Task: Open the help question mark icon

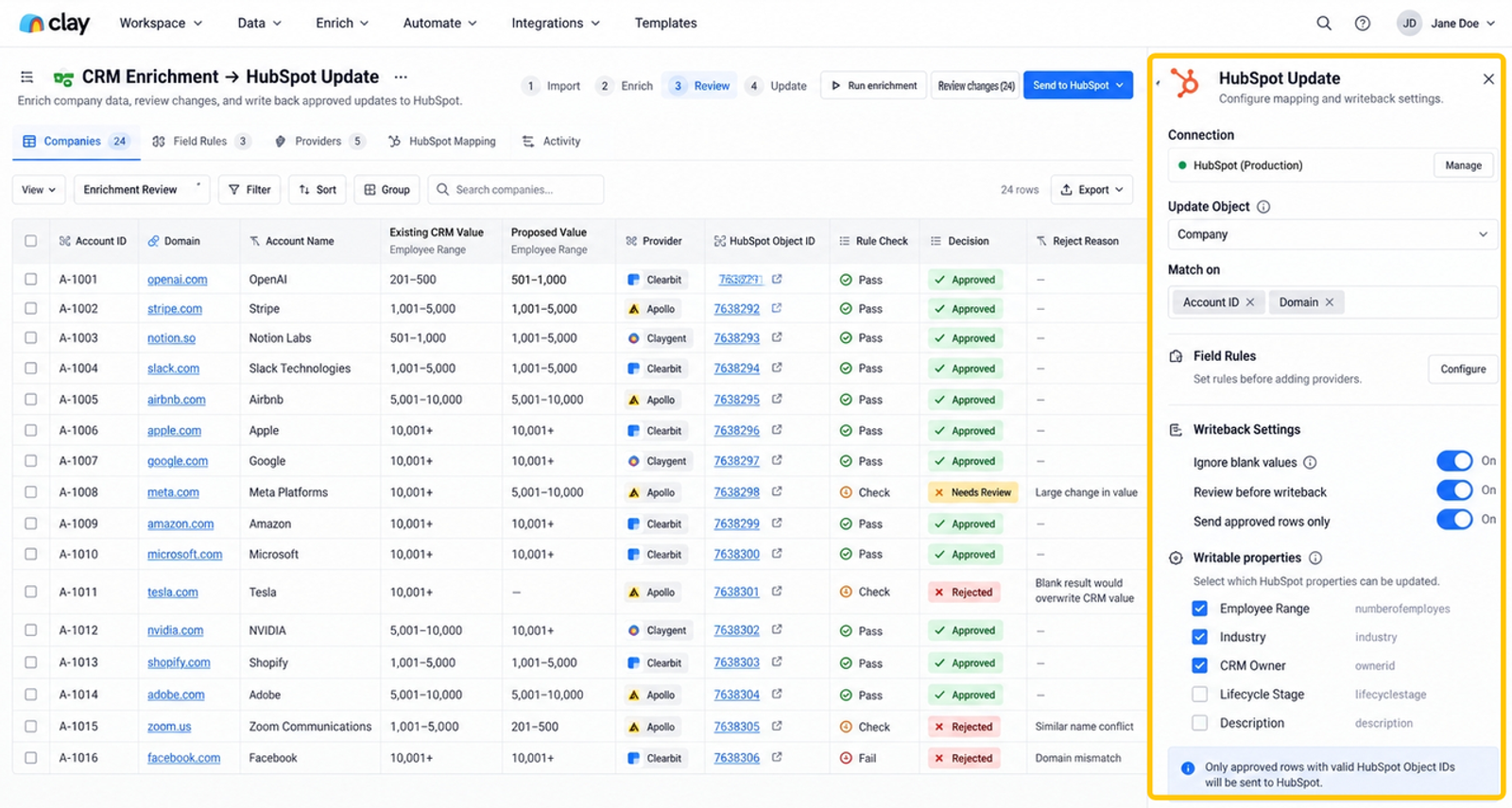Action: 1362,24
